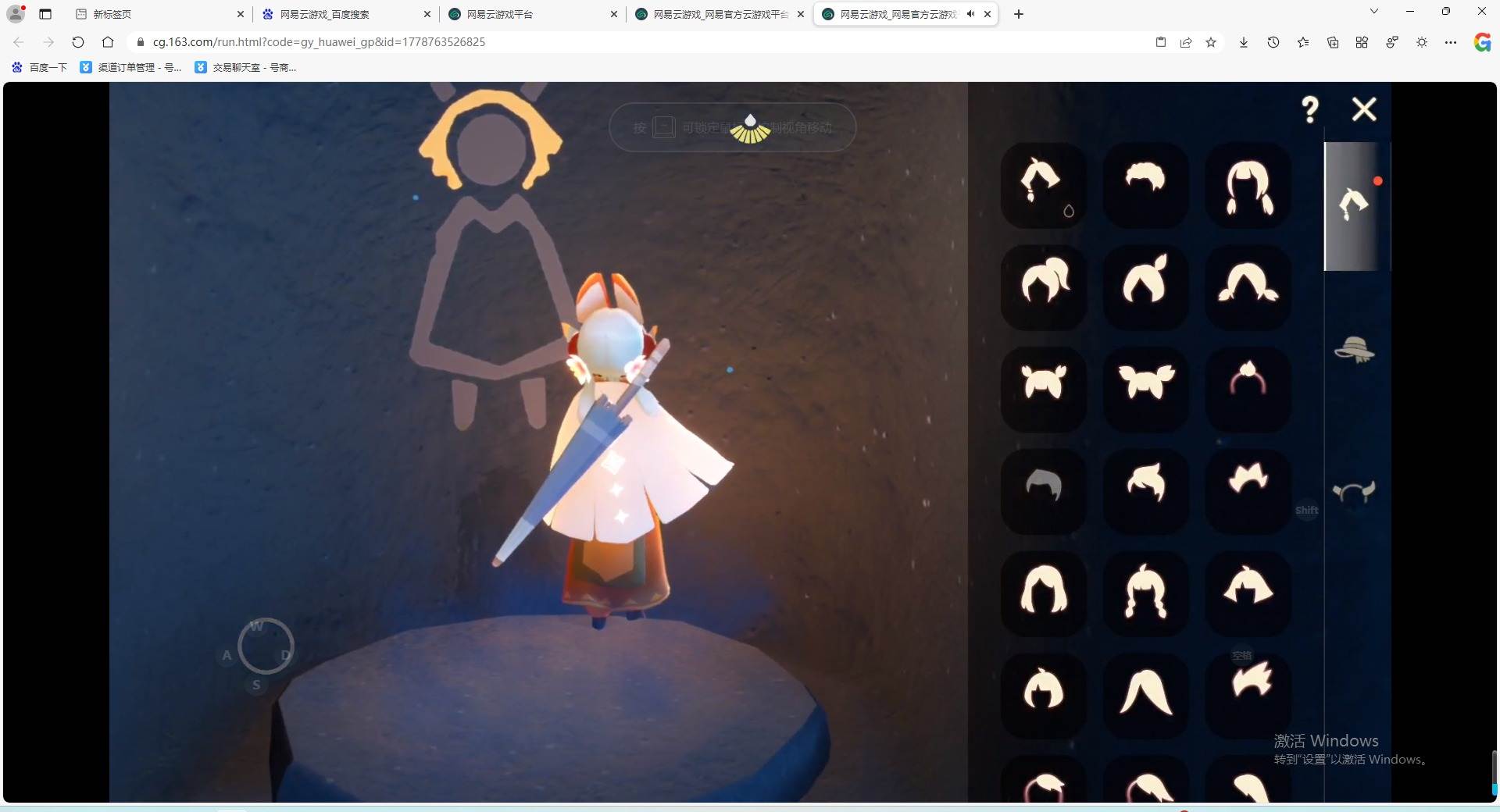Toggle the vertical tabs sidebar button
This screenshot has width=1500, height=812.
45,14
